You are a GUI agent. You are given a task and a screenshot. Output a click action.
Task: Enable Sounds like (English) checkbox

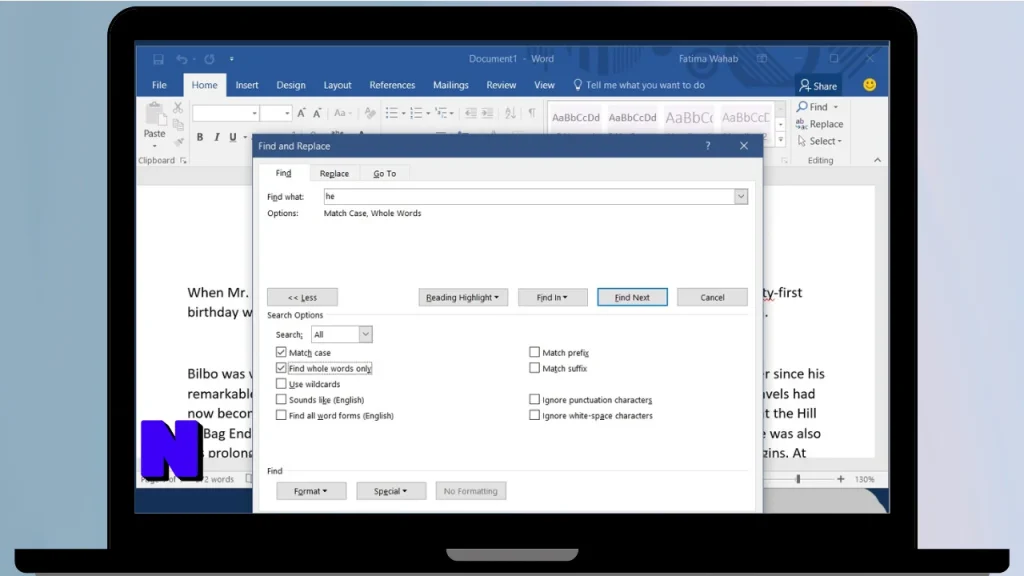[x=281, y=399]
